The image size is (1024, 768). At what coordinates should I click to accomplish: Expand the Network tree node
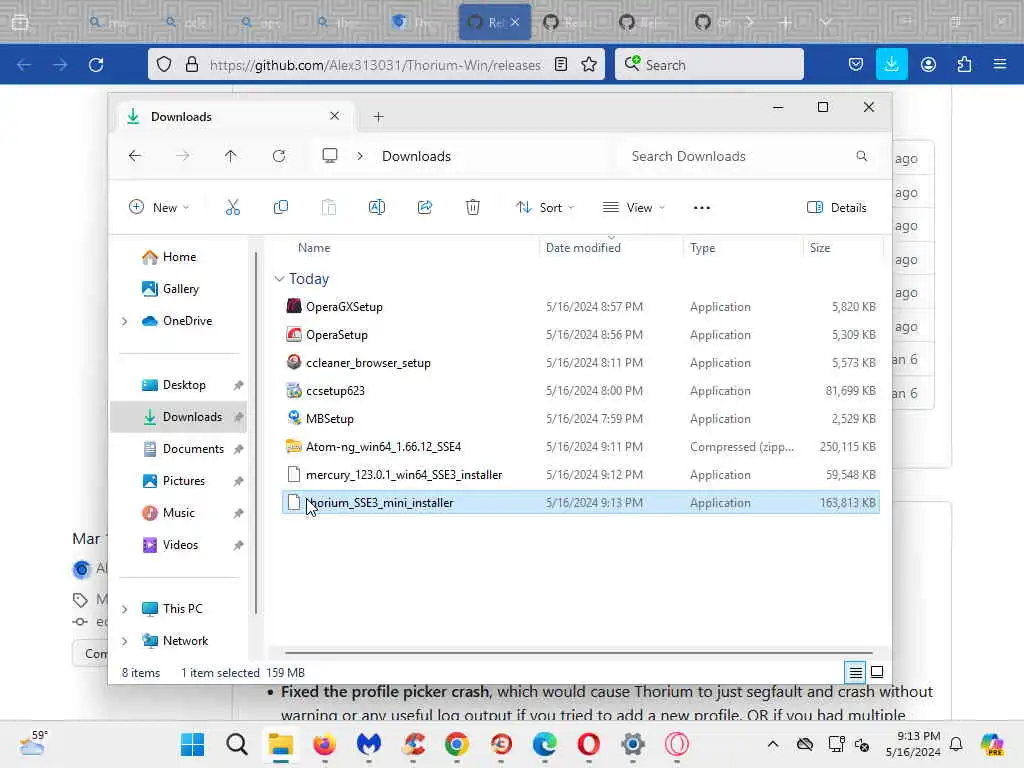tap(124, 641)
